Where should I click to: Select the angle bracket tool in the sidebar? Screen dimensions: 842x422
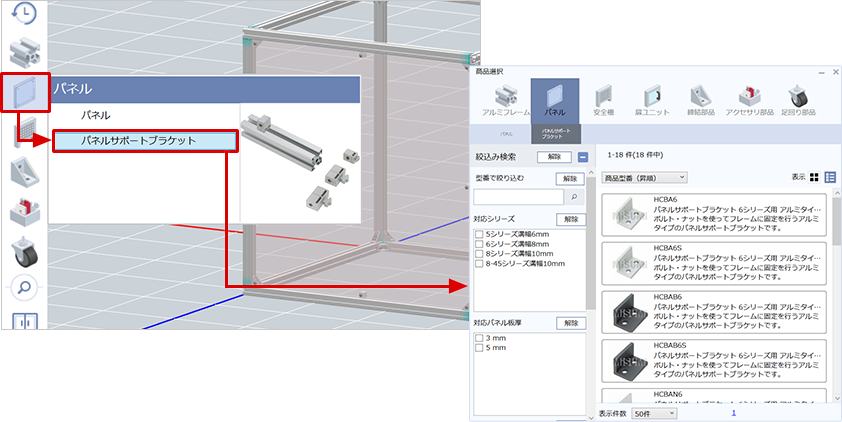pos(25,173)
